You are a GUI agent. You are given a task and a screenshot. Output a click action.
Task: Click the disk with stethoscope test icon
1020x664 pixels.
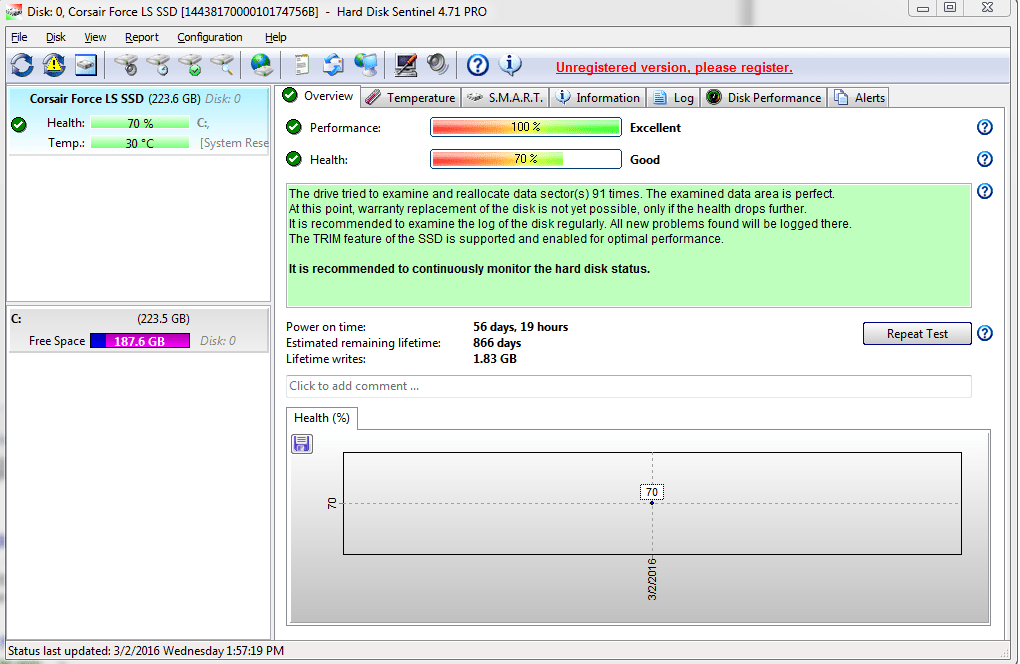pyautogui.click(x=126, y=65)
